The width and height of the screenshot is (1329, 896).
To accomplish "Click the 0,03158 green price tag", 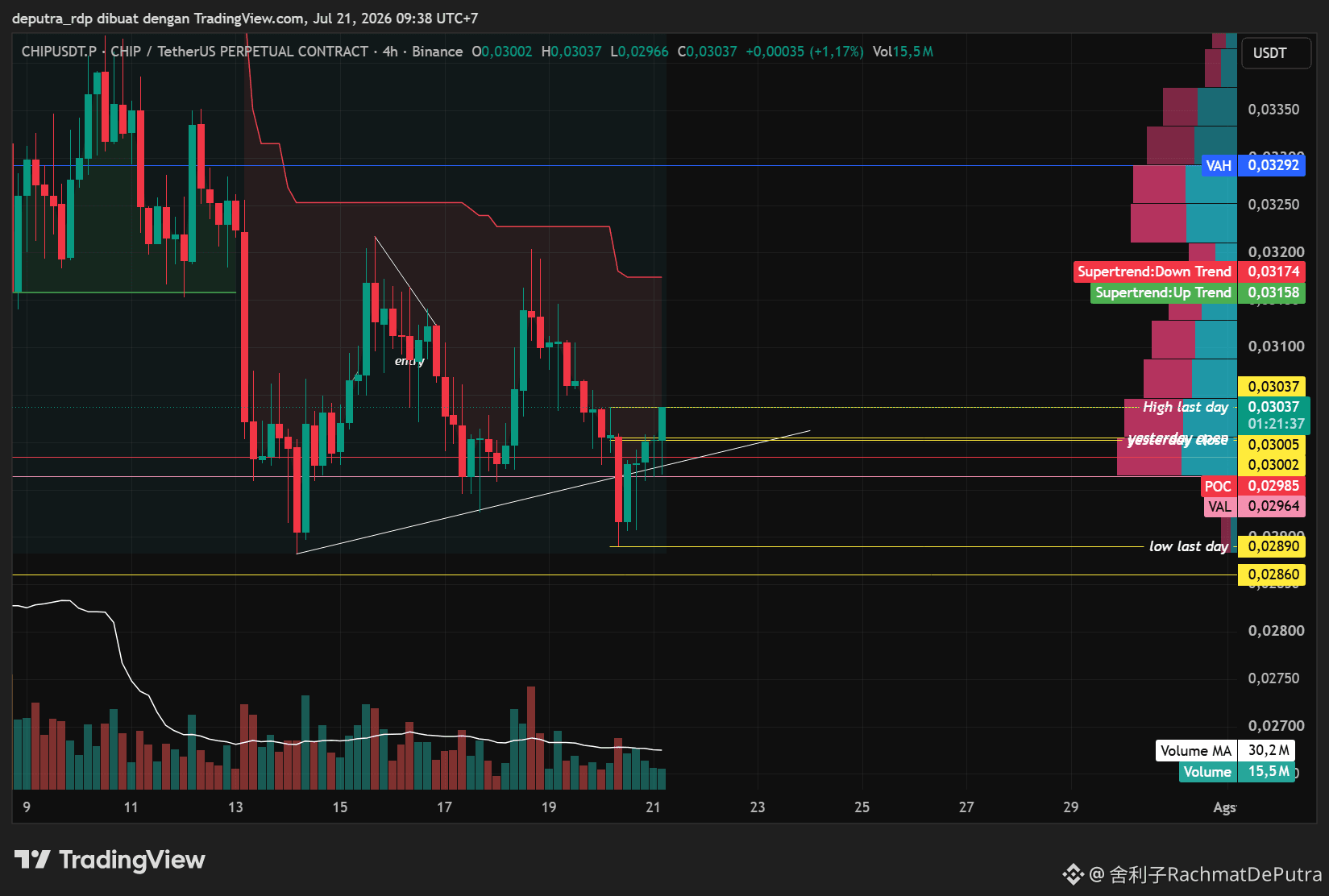I will point(1272,292).
